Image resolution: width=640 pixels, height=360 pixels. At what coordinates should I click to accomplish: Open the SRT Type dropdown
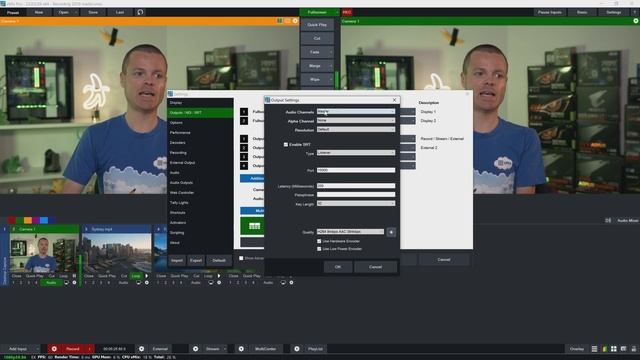pos(356,153)
